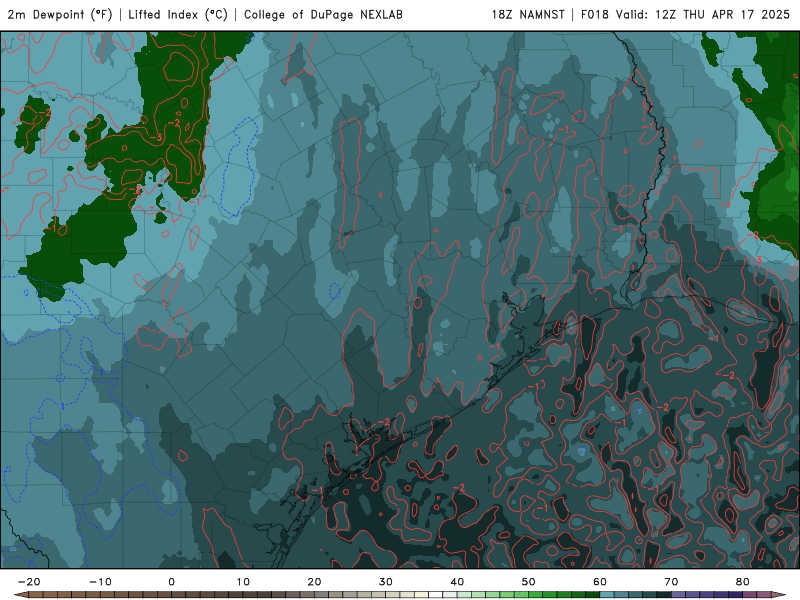
Task: Click the '12Z THU APR 17 2025' valid time
Action: (x=722, y=14)
